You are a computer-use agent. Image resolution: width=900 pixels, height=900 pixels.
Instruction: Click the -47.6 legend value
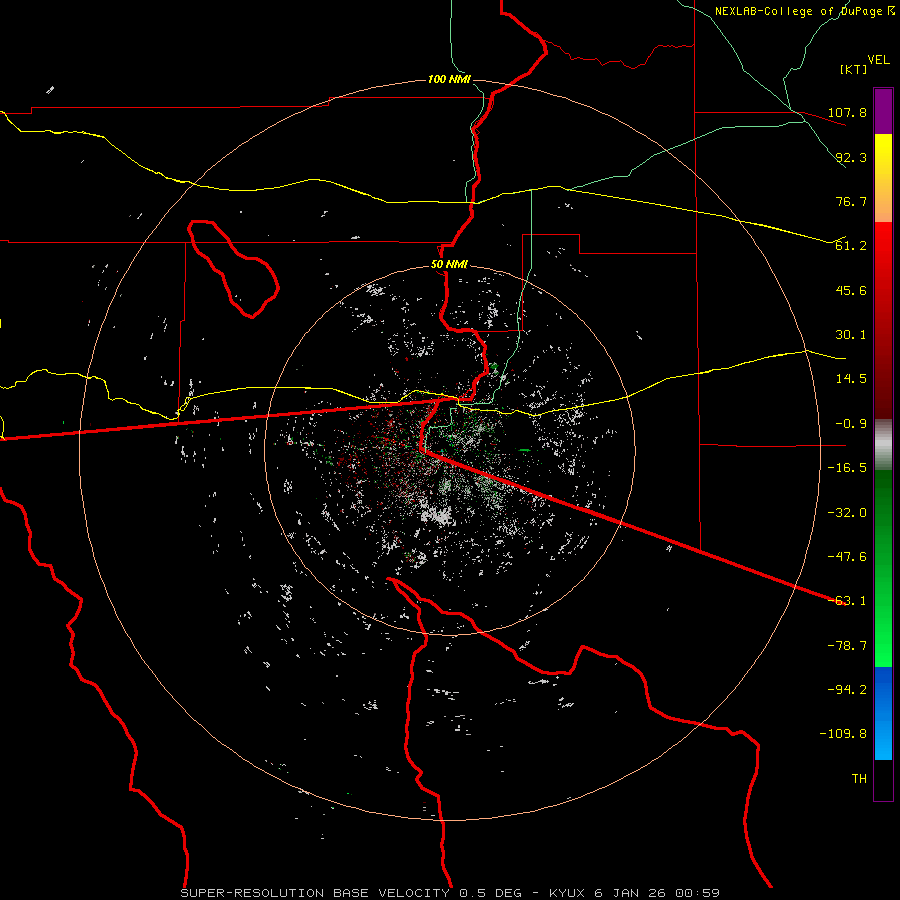(x=847, y=557)
